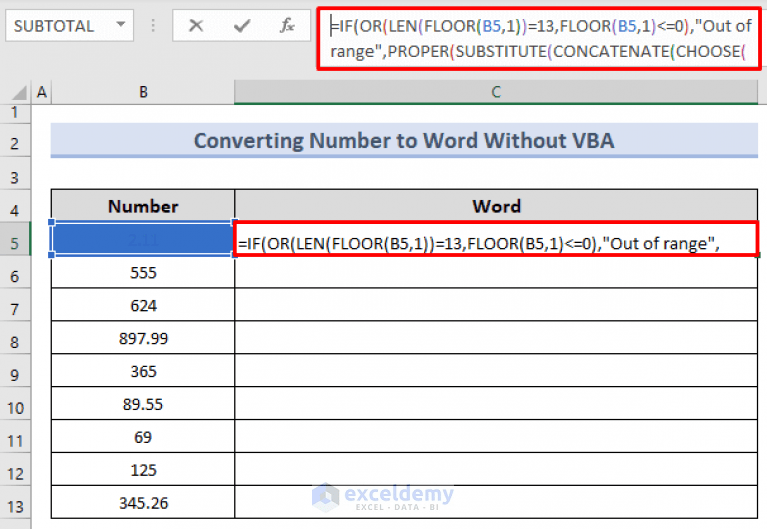
Task: Click the empty Word cell beside 624
Action: 496,305
